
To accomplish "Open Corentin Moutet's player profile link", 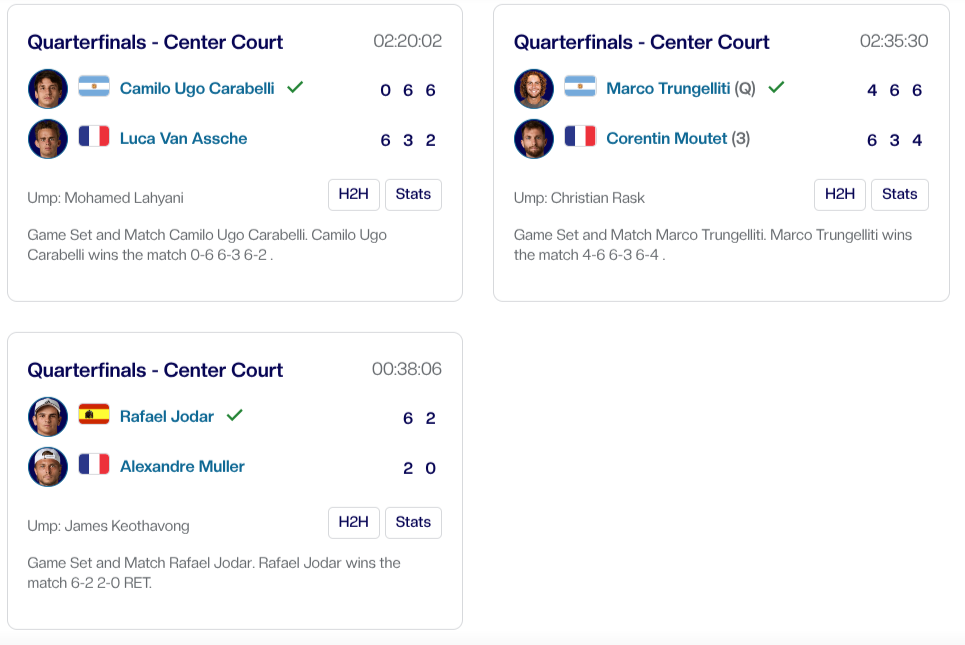I will 666,138.
